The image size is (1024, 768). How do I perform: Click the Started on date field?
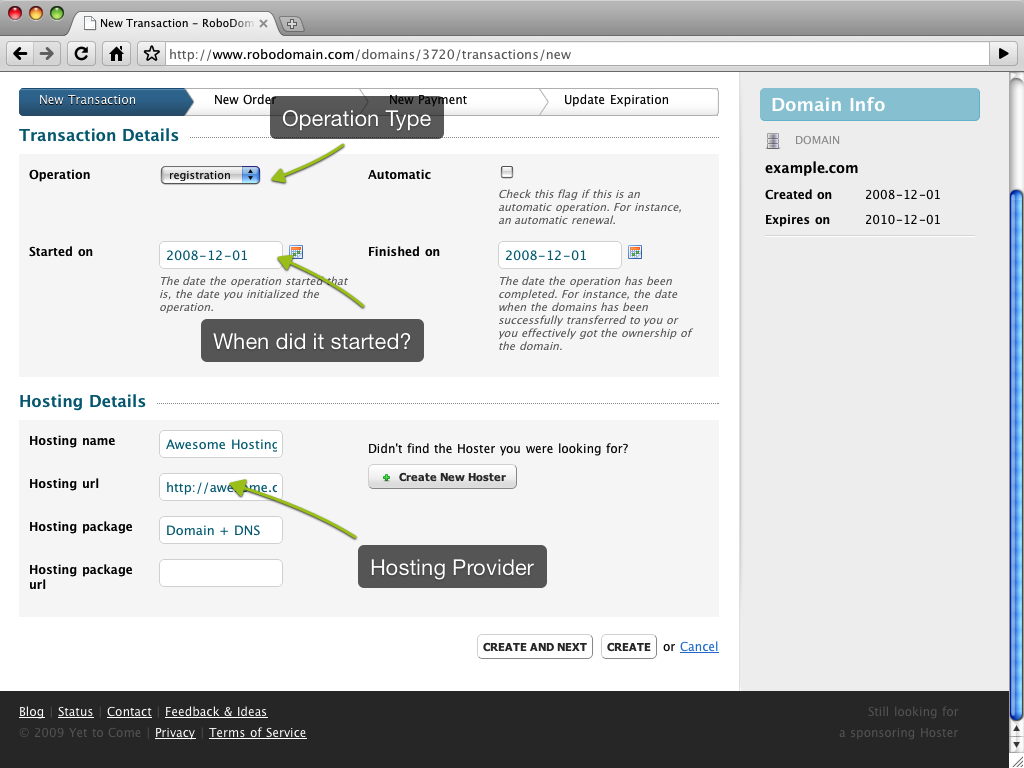[x=221, y=255]
